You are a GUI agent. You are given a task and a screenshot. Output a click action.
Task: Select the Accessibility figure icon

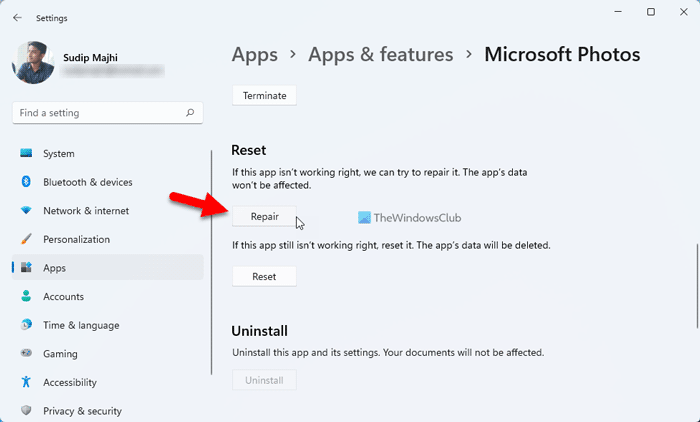(26, 382)
